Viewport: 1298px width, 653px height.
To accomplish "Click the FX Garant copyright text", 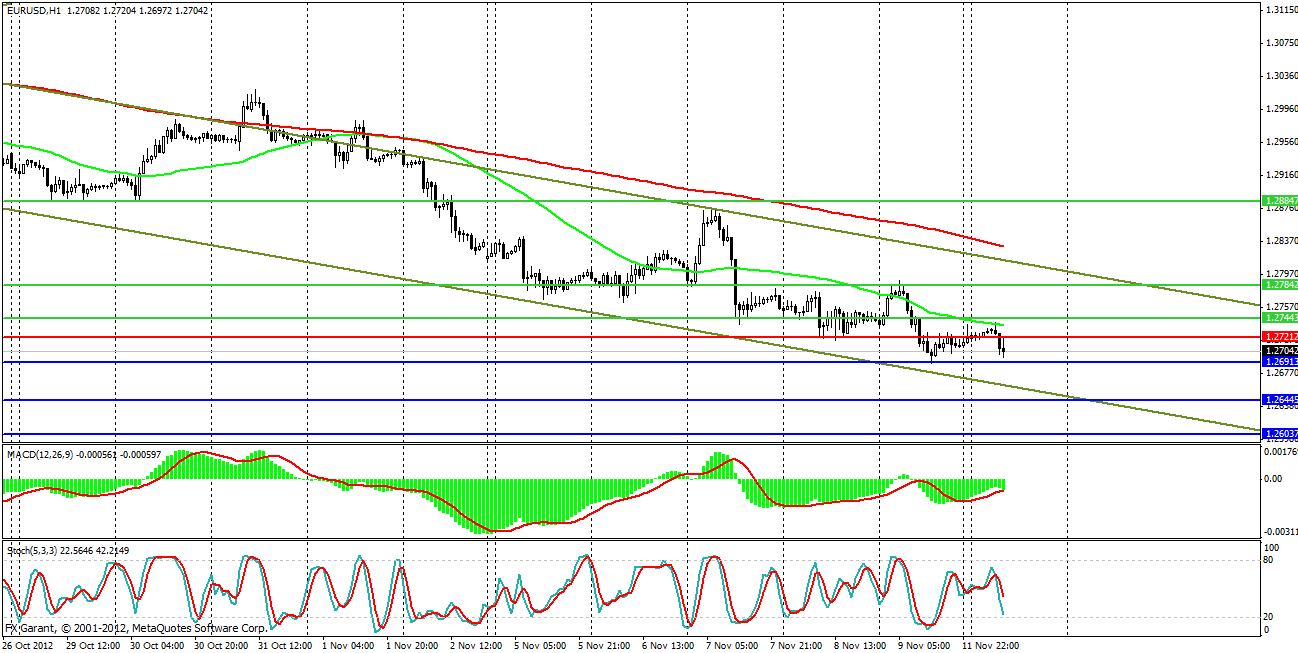I will click(x=136, y=628).
